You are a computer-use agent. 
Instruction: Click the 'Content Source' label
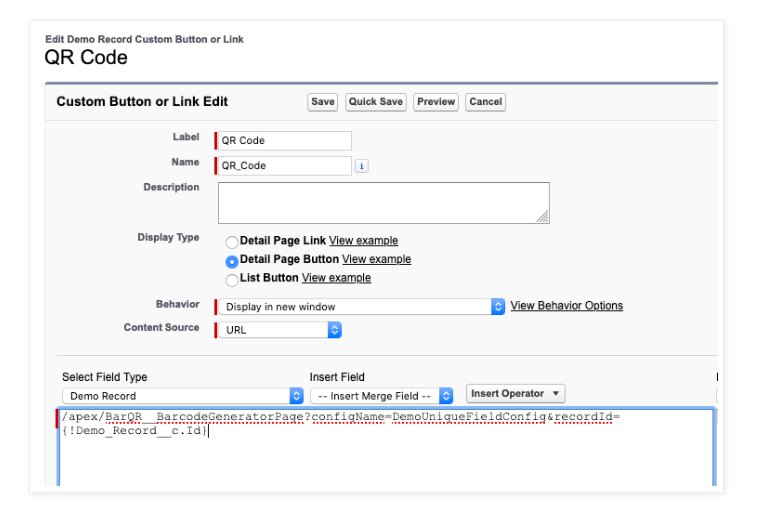tap(161, 327)
